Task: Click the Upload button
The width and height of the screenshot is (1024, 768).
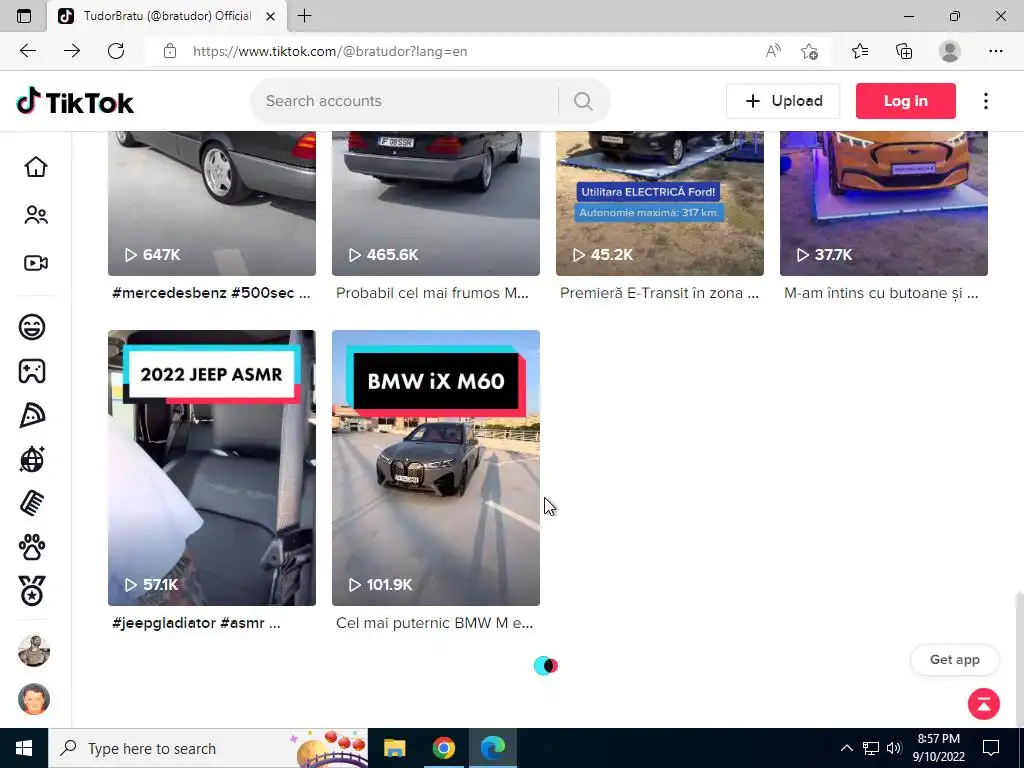Action: tap(783, 101)
